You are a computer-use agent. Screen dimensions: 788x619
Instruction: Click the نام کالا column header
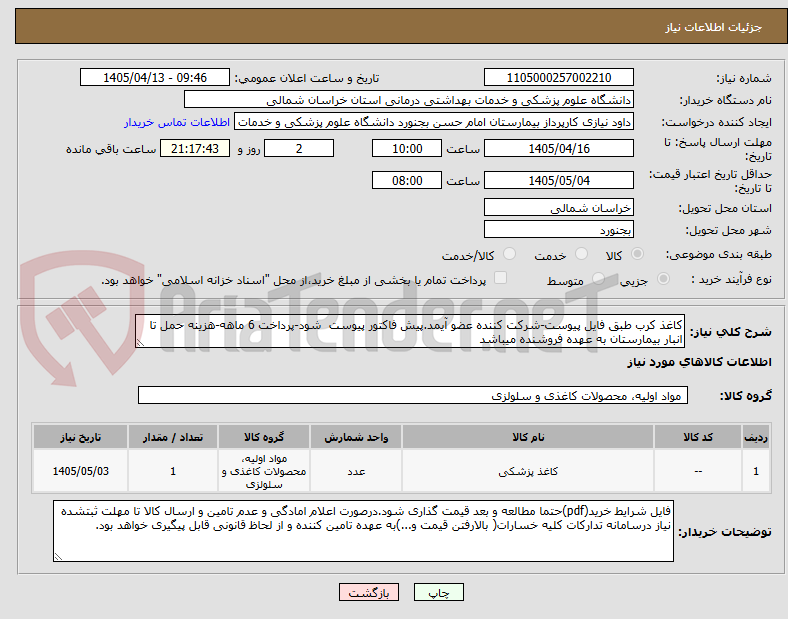click(x=528, y=437)
